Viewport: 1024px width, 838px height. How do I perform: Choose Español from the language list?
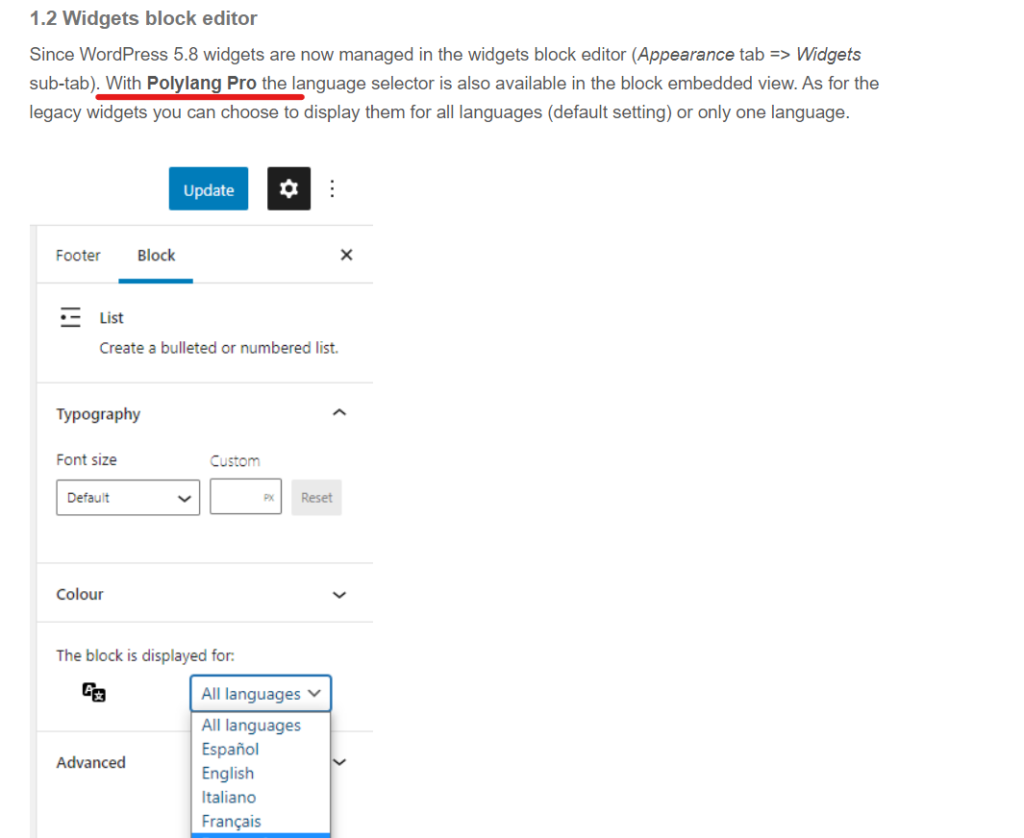[230, 749]
